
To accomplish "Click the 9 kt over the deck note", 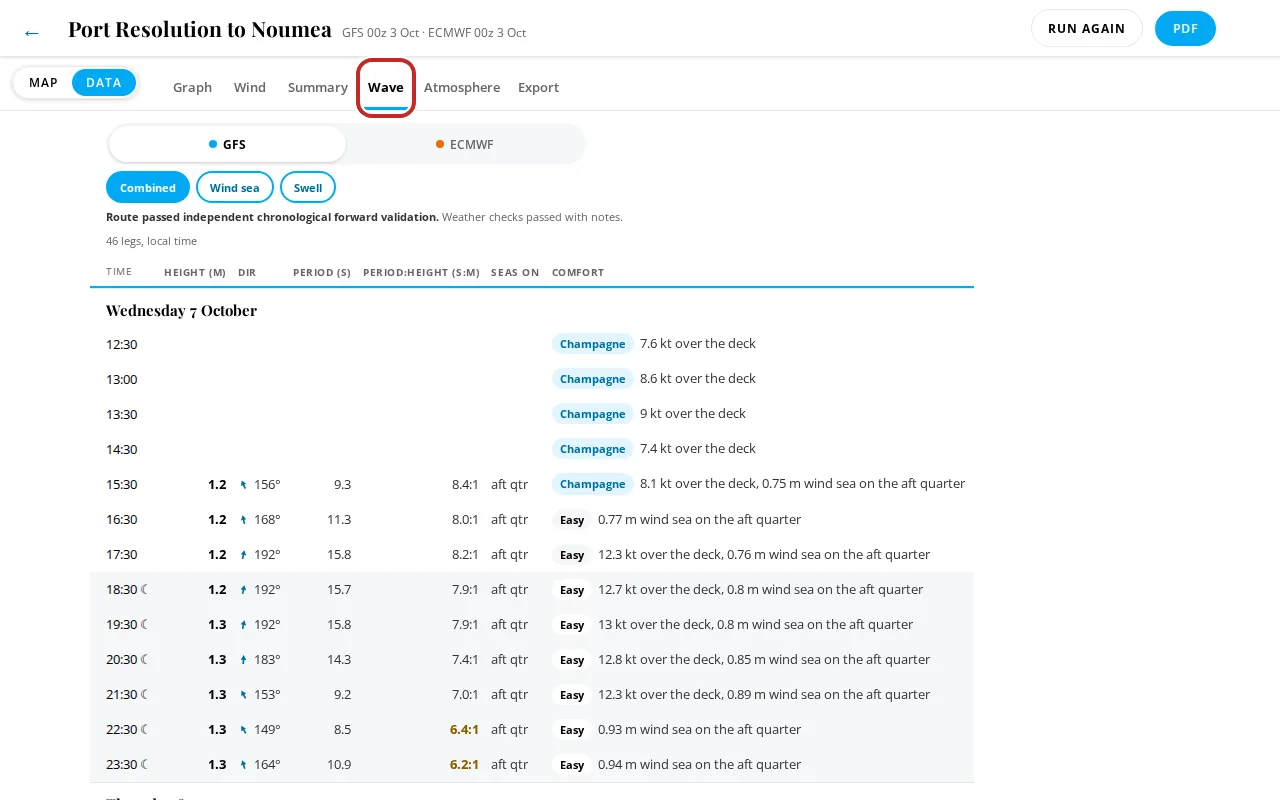I will coord(693,414).
